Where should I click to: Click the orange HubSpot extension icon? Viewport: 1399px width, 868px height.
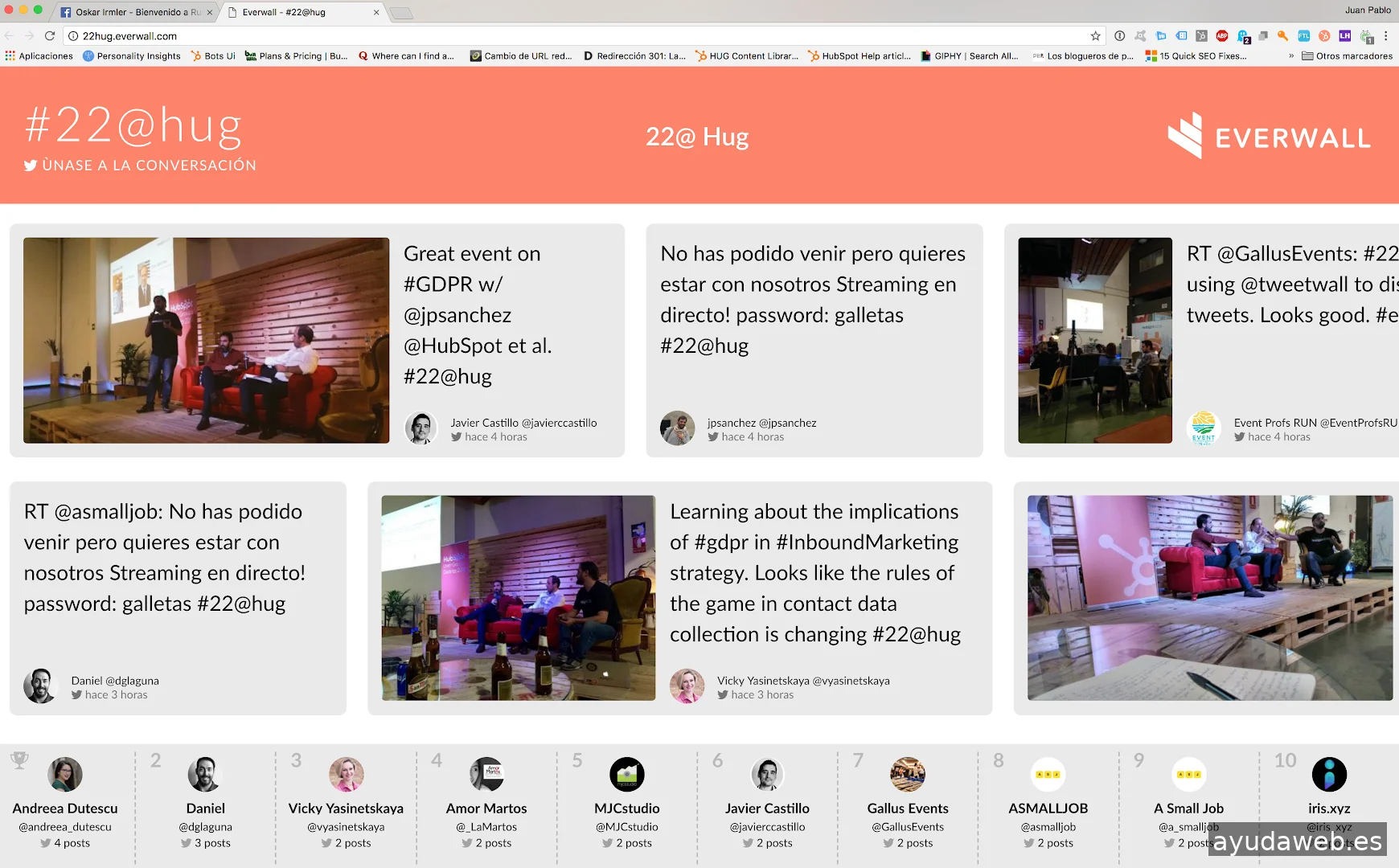click(1324, 35)
